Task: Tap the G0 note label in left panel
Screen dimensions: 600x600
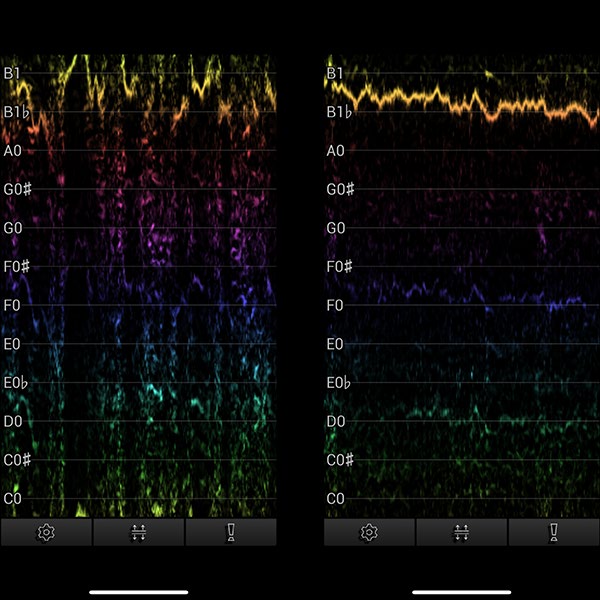Action: [x=12, y=228]
